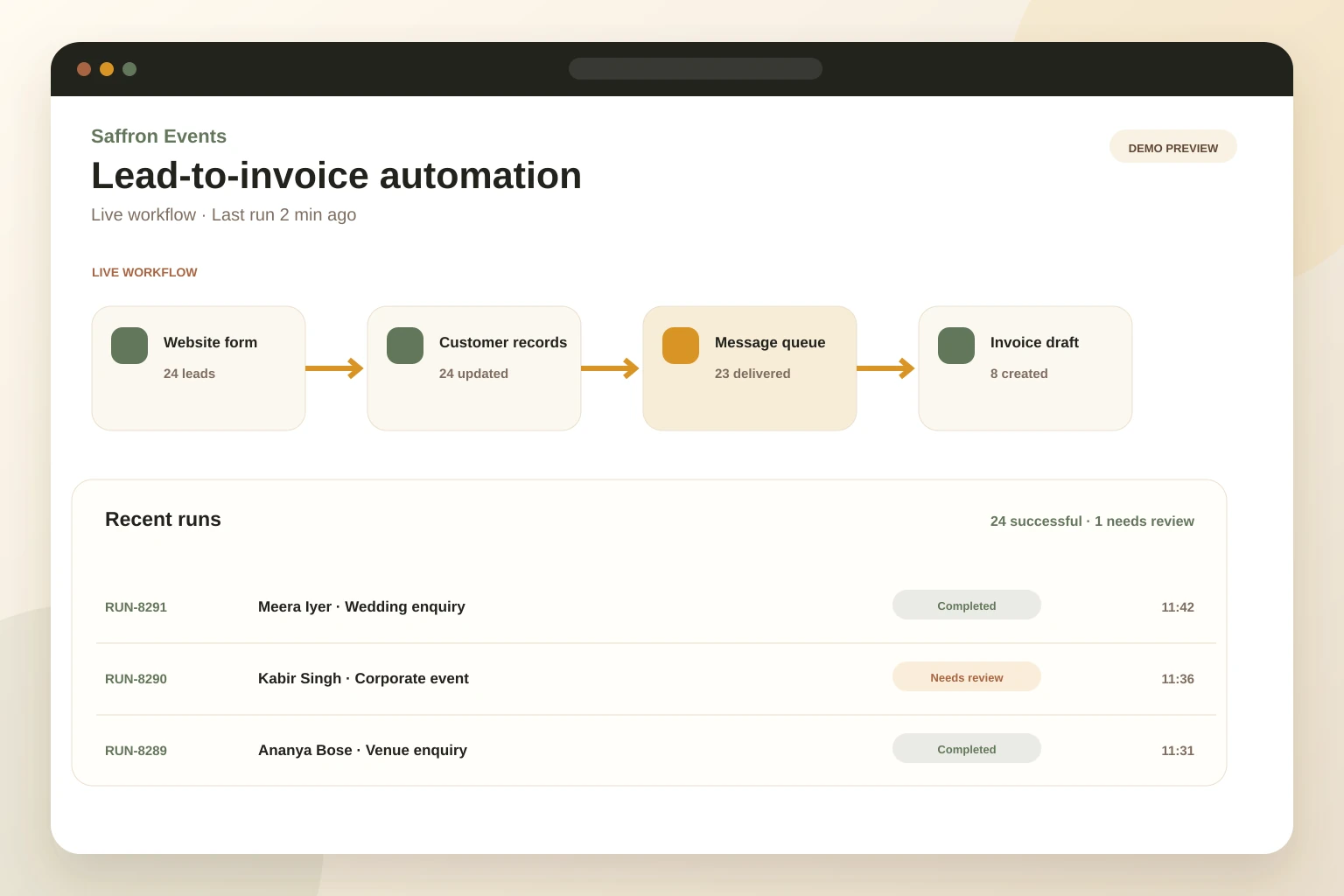Click the DEMO PREVIEW badge
Image resolution: width=1344 pixels, height=896 pixels.
coord(1173,147)
